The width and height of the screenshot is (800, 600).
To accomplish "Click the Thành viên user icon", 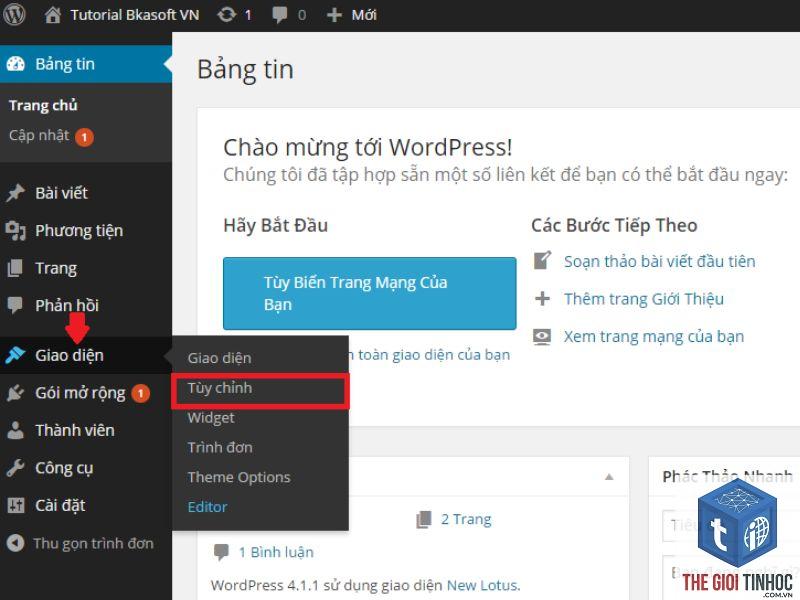I will [15, 430].
